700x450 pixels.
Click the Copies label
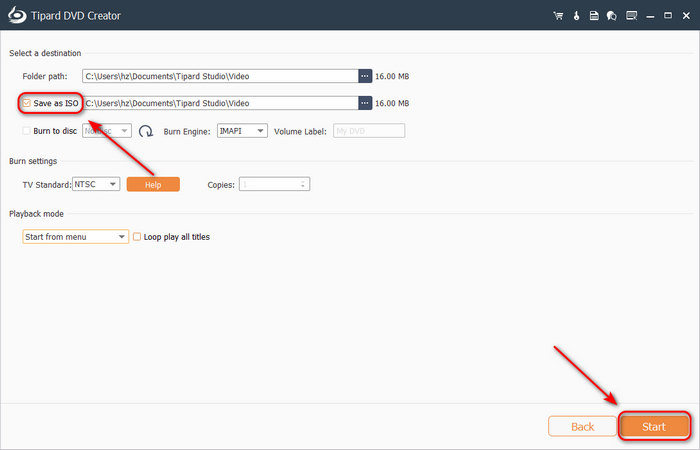click(x=221, y=185)
